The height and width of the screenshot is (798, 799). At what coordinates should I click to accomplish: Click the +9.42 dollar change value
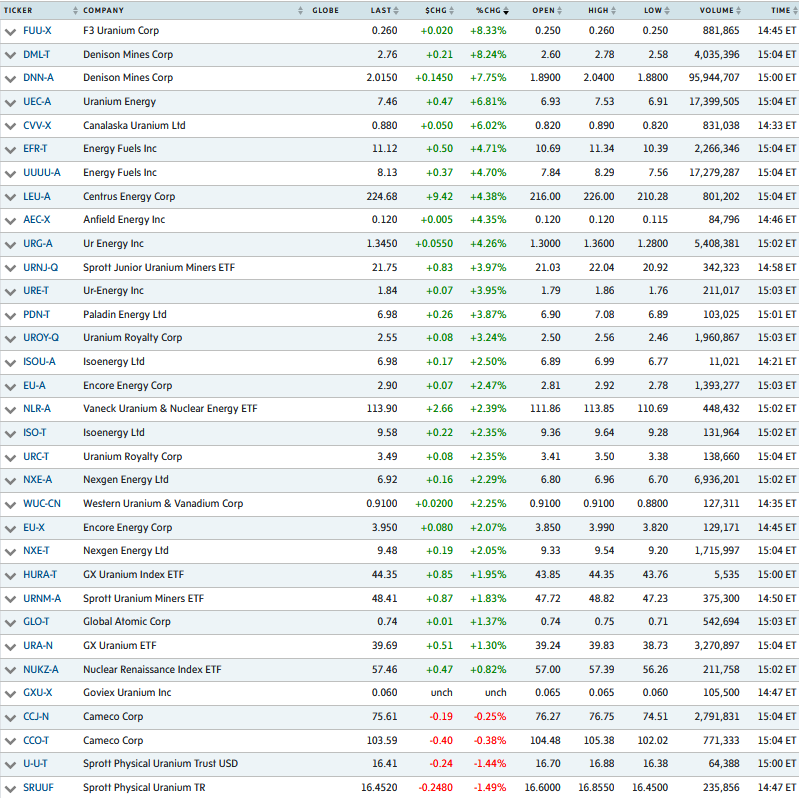[439, 196]
